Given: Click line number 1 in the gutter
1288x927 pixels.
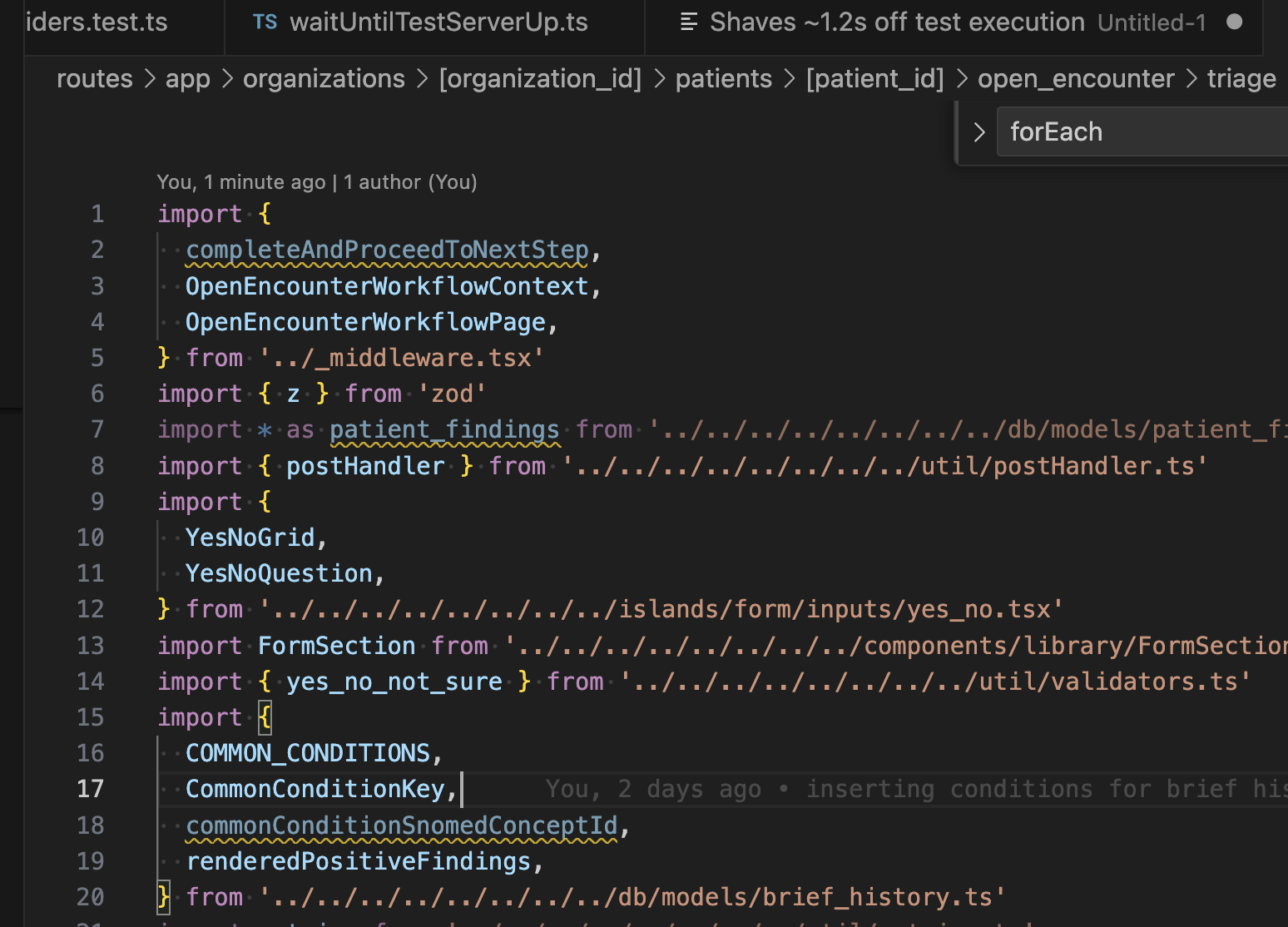Looking at the screenshot, I should [x=97, y=214].
